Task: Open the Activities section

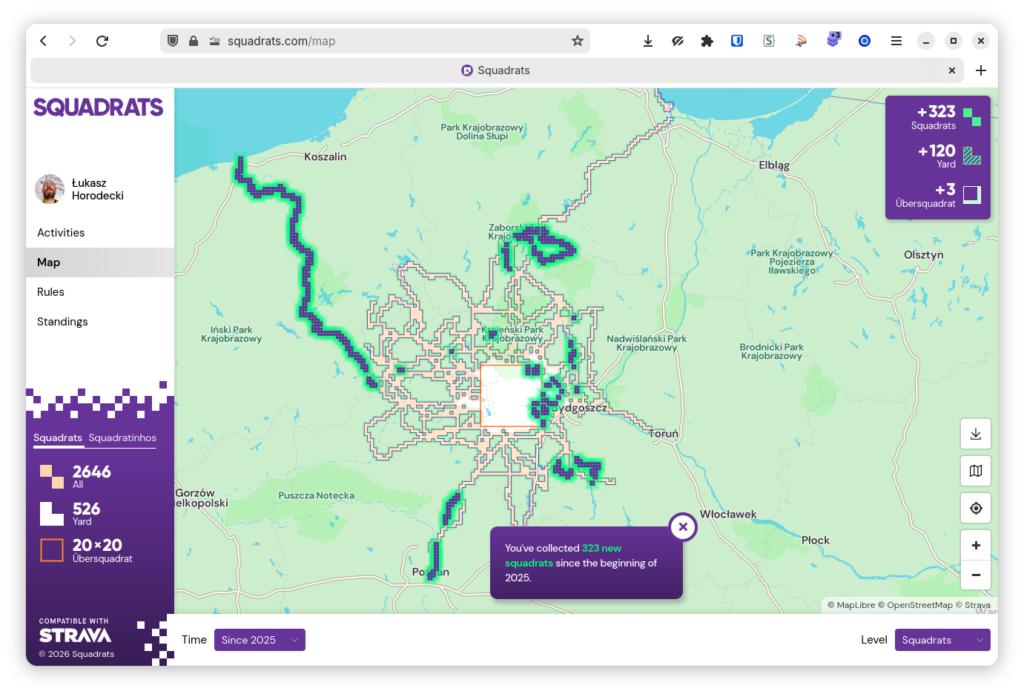Action: click(61, 232)
